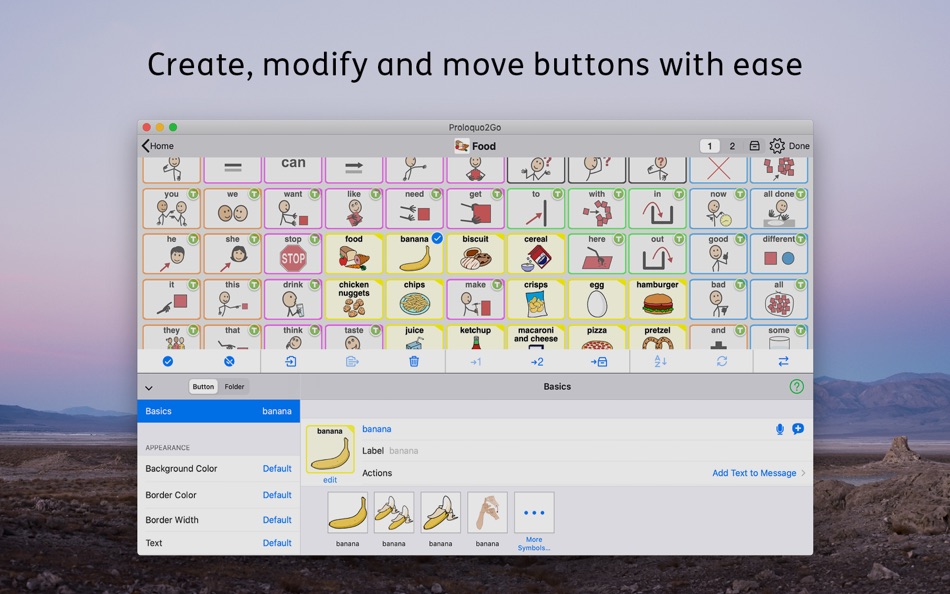Image resolution: width=950 pixels, height=594 pixels.
Task: Switch to page 2
Action: [x=732, y=145]
